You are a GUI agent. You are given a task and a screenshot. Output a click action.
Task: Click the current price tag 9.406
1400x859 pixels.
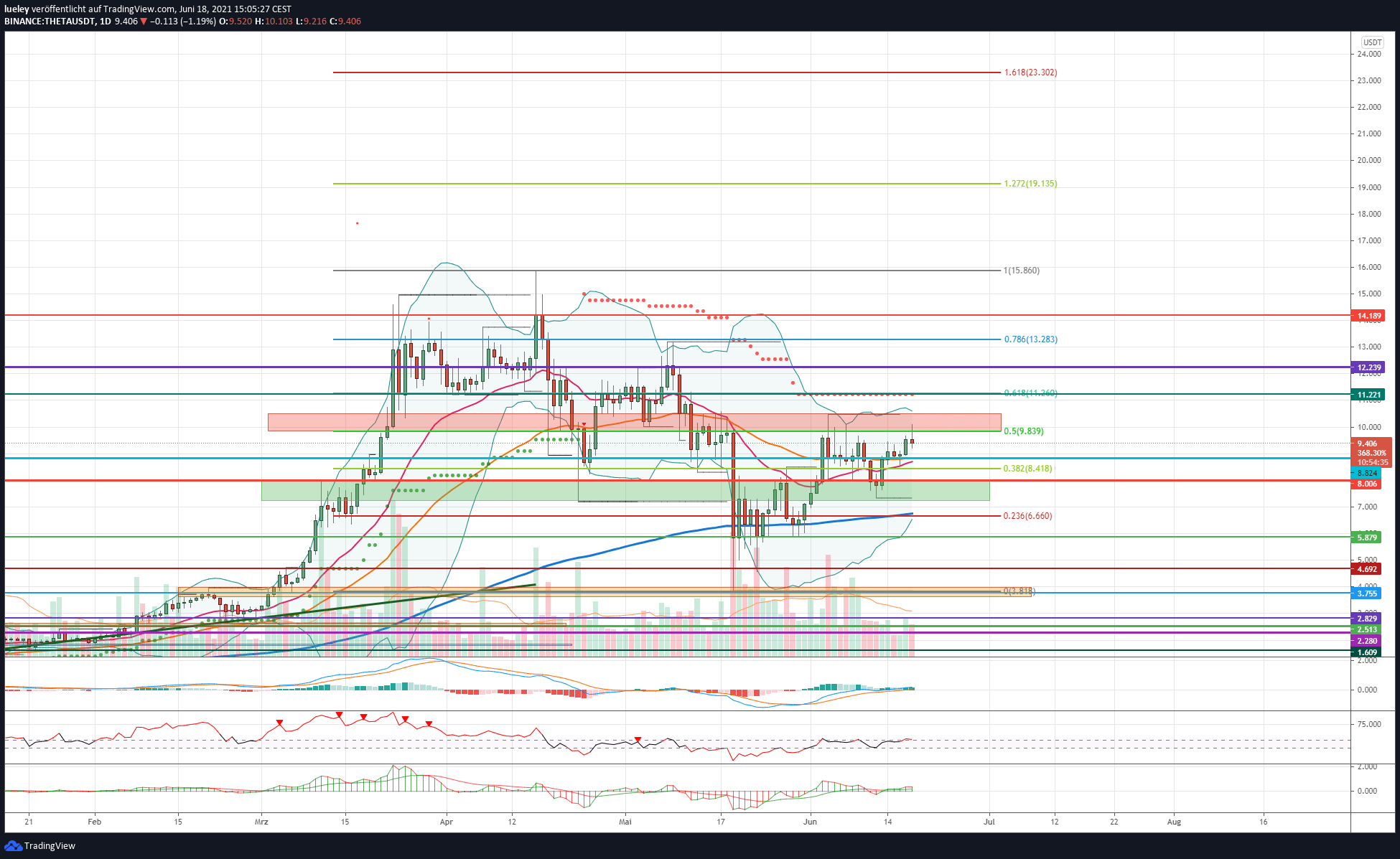(x=1368, y=443)
